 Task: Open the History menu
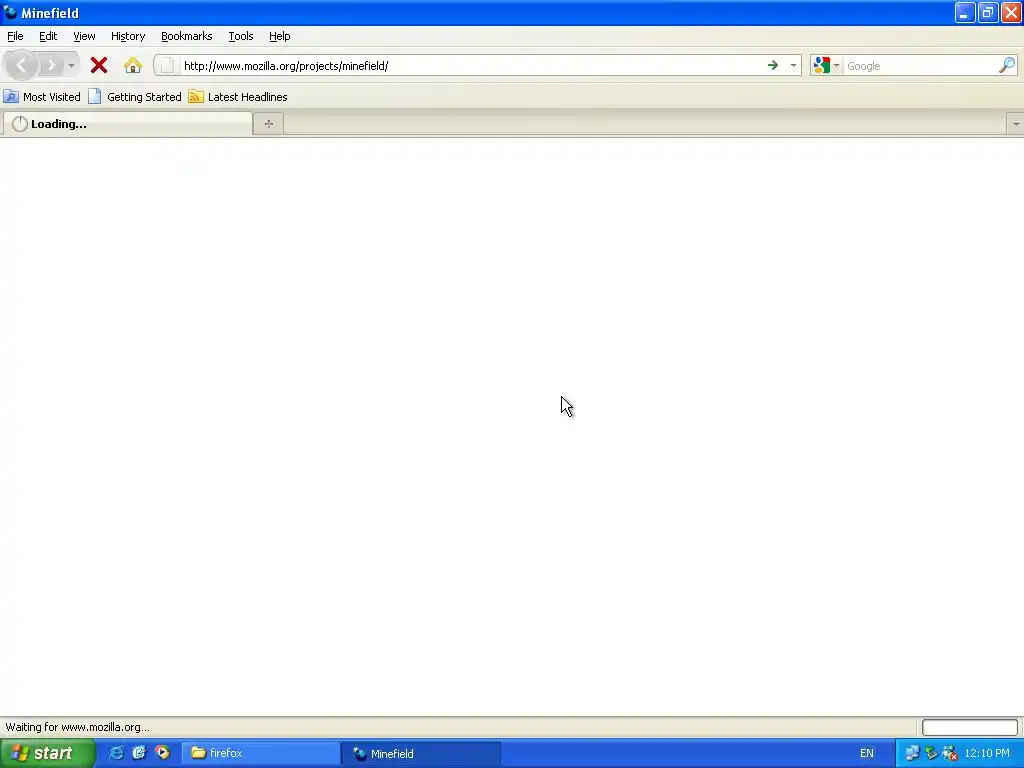[x=128, y=37]
